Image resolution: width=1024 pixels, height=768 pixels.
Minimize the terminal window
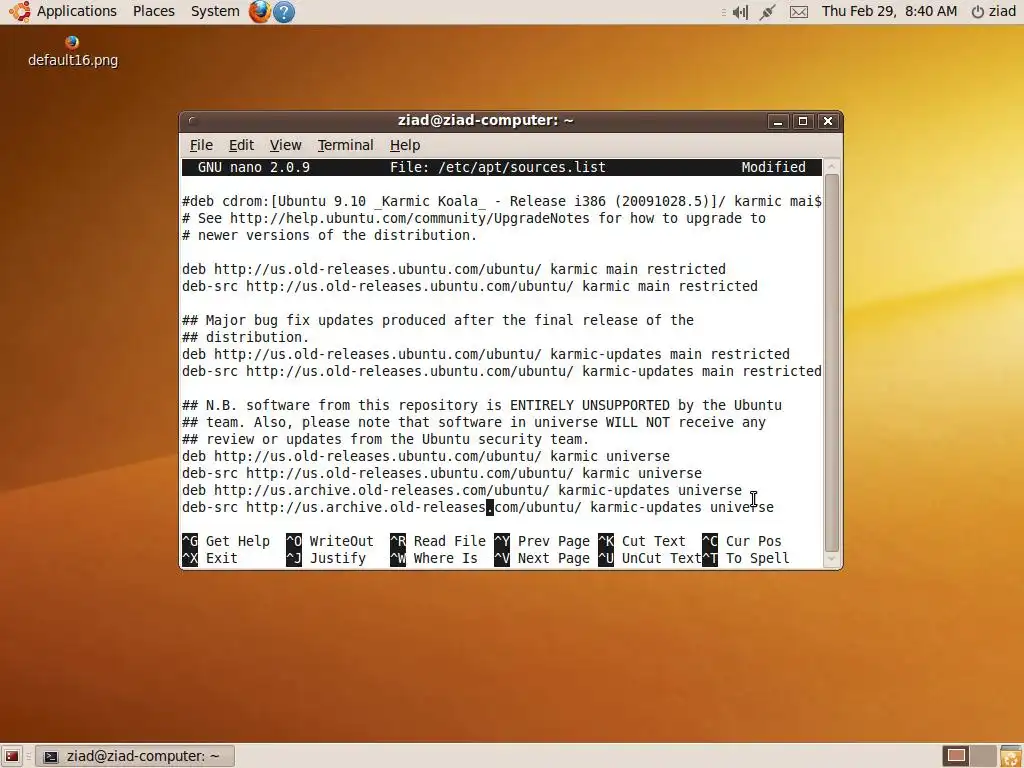coord(777,121)
